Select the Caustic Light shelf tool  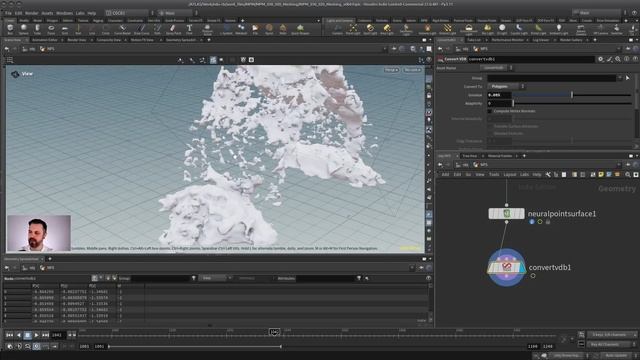519,29
